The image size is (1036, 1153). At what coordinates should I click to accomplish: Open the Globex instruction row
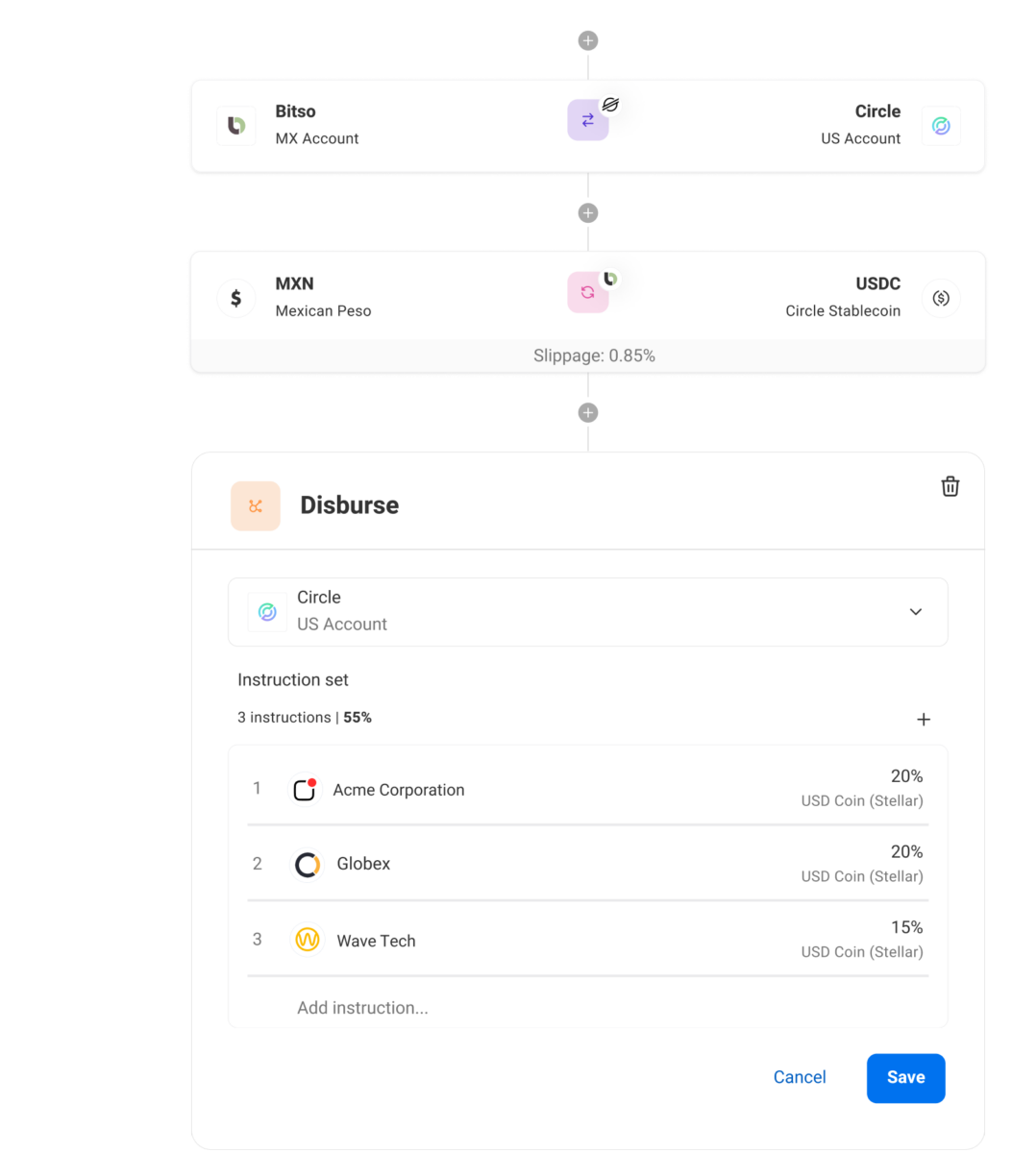[x=588, y=863]
